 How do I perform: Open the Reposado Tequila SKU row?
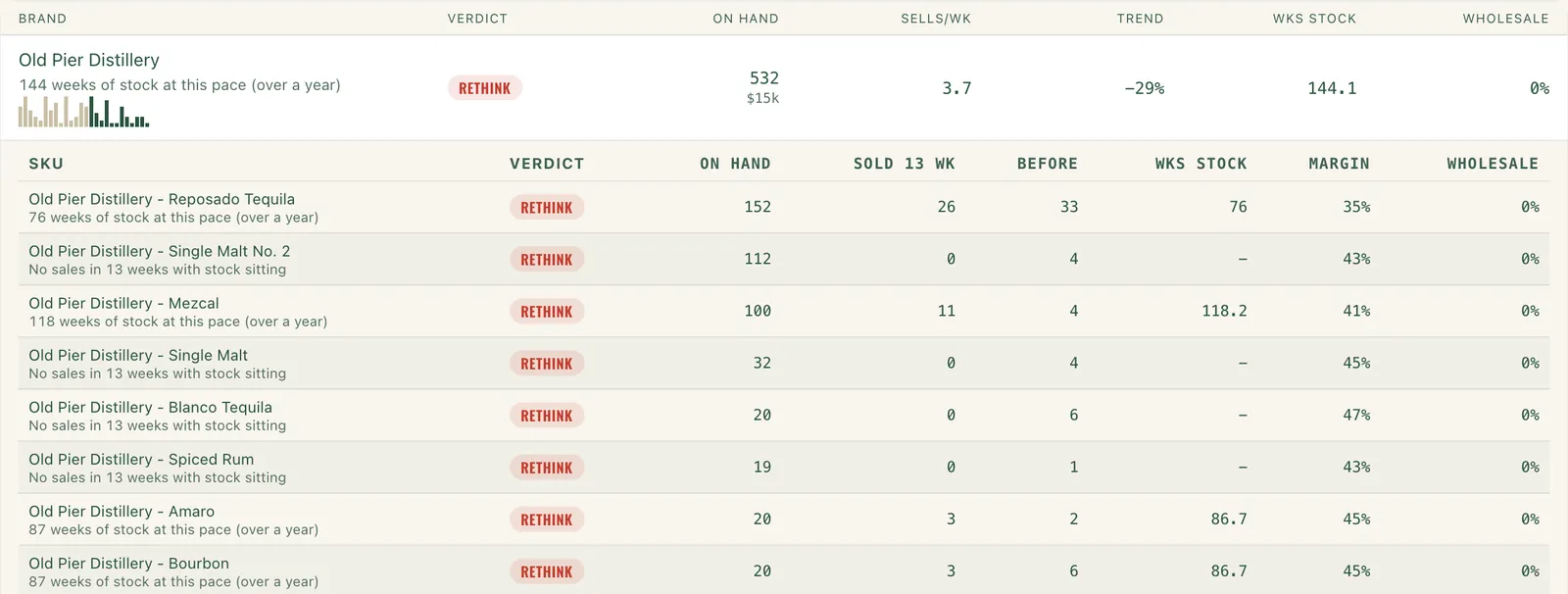click(x=784, y=207)
